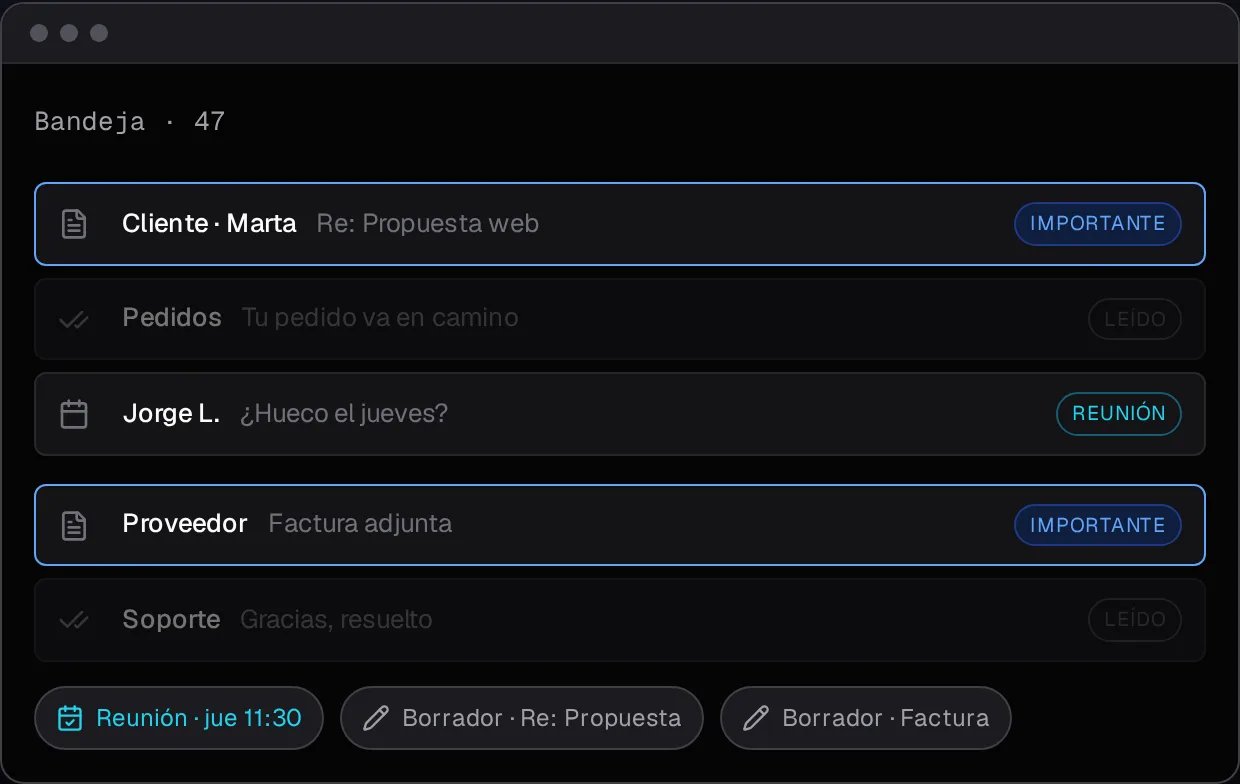
Task: Click the calendar icon beside Jorge L.
Action: (x=74, y=414)
